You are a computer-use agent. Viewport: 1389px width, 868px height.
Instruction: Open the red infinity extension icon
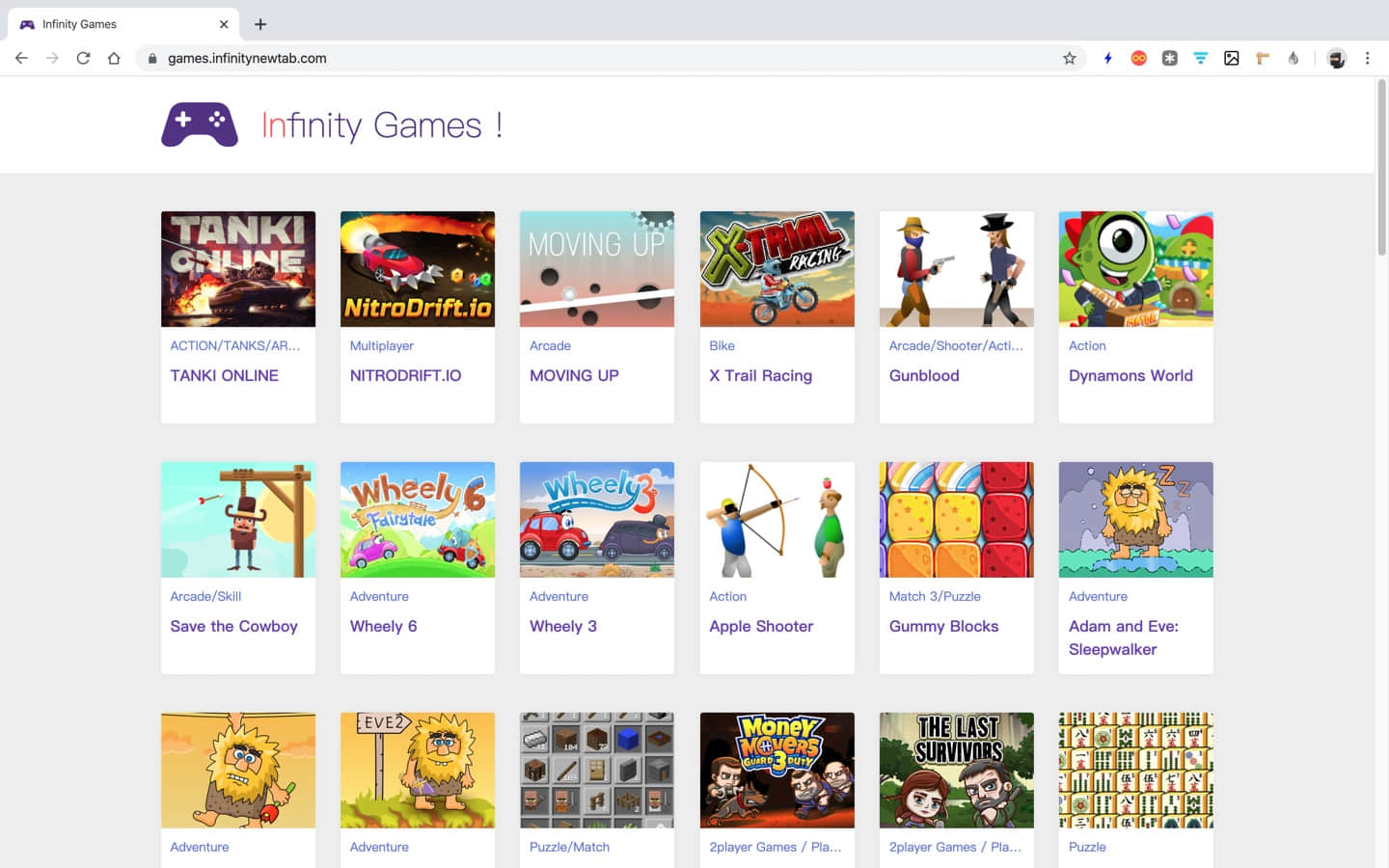tap(1138, 58)
